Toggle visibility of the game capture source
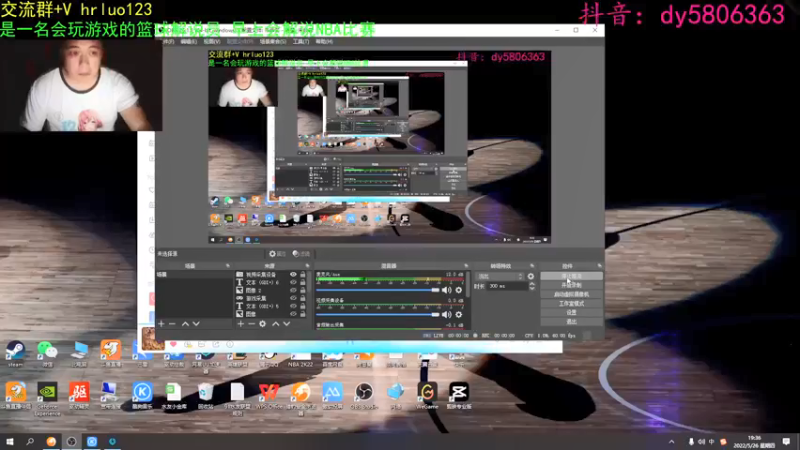The image size is (800, 450). tap(293, 298)
